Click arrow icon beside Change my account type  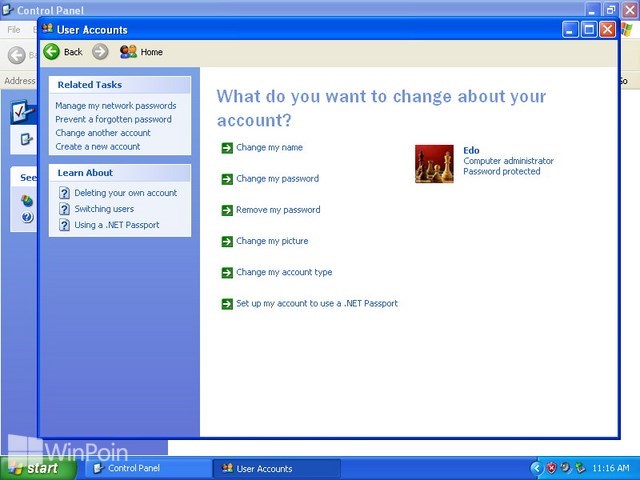(227, 272)
